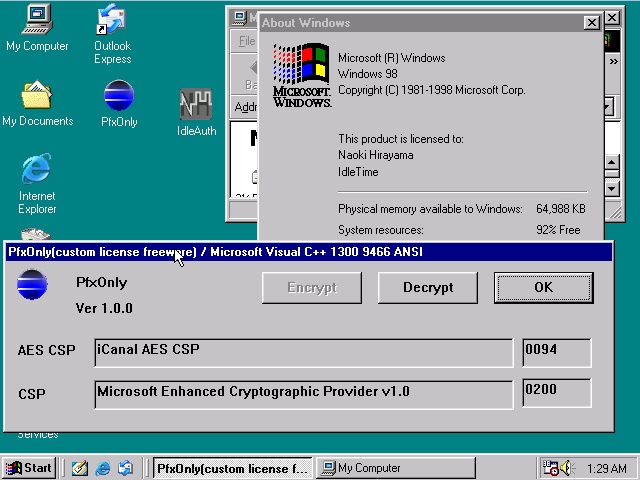Image resolution: width=640 pixels, height=480 pixels.
Task: Click scrollbar down arrow in My Computer window
Action: pos(611,189)
